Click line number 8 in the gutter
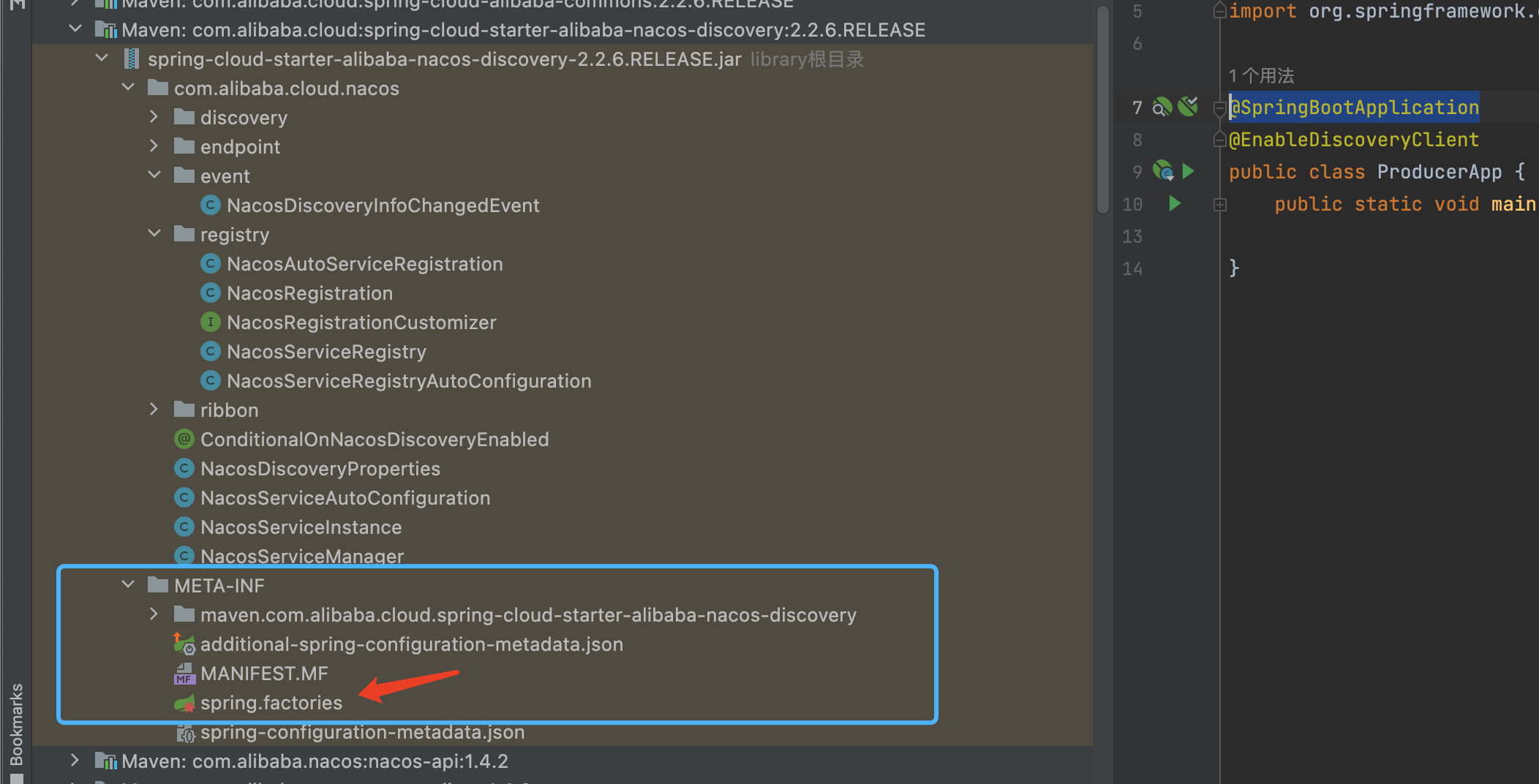The width and height of the screenshot is (1539, 784). (1137, 140)
